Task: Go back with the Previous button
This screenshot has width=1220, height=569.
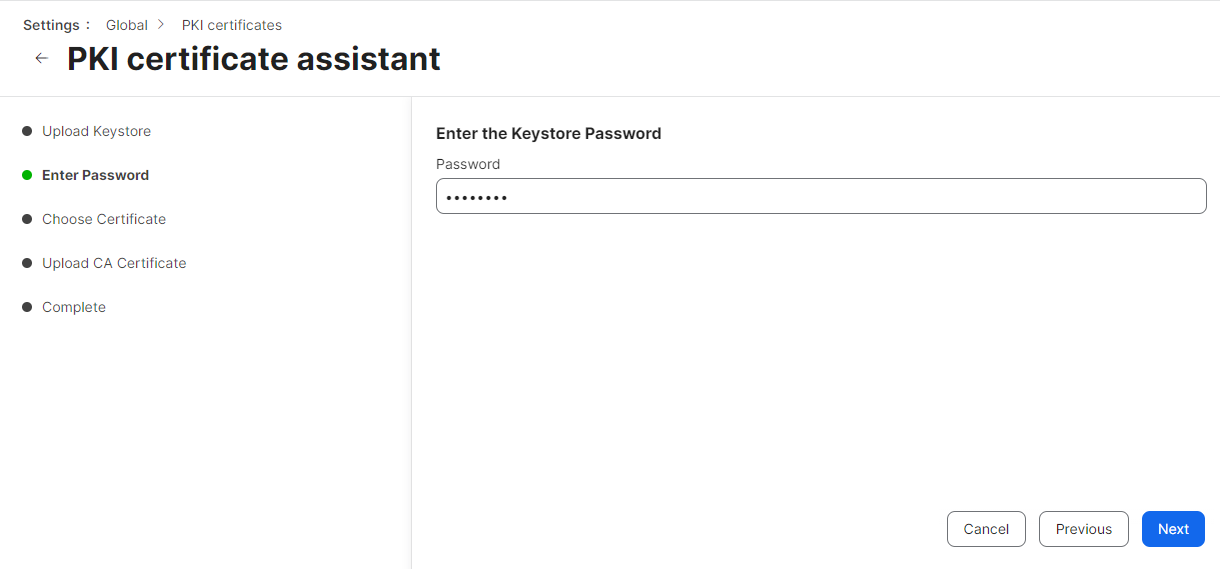Action: 1083,529
